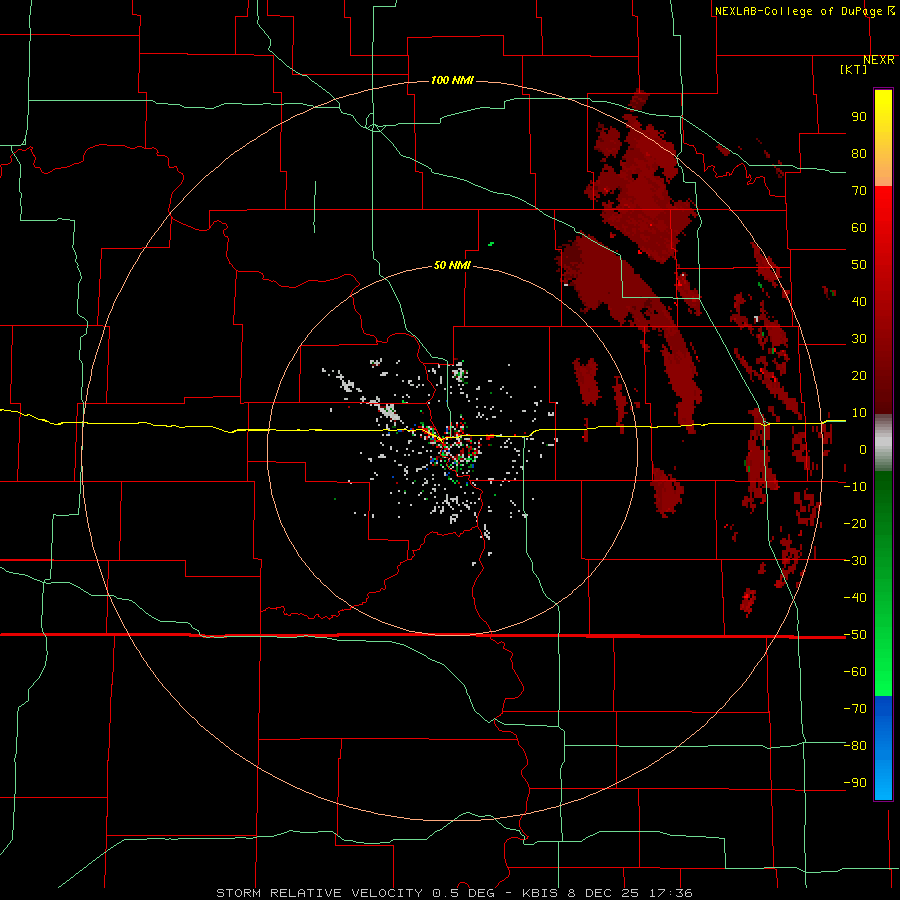
Task: Click the '90' value on velocity scale
Action: pos(859,117)
